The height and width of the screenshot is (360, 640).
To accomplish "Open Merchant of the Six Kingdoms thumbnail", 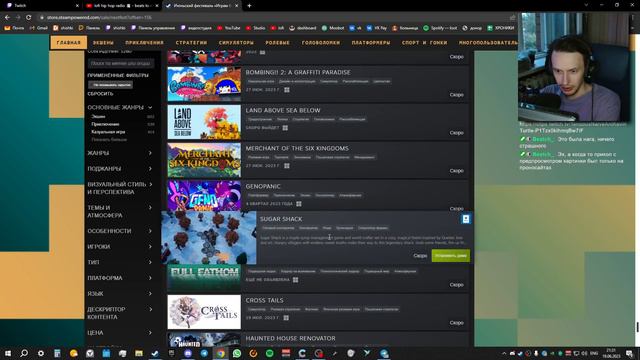I will click(204, 160).
